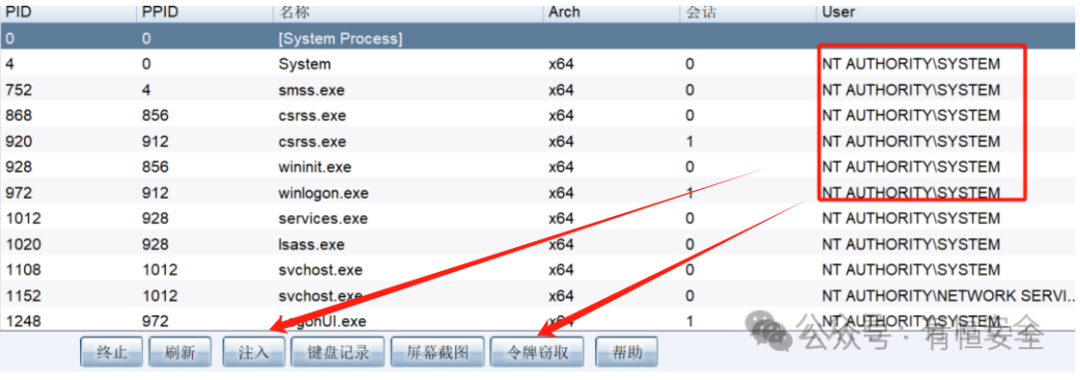This screenshot has width=1080, height=380.
Task: Select the winlogon.exe process
Action: point(323,193)
